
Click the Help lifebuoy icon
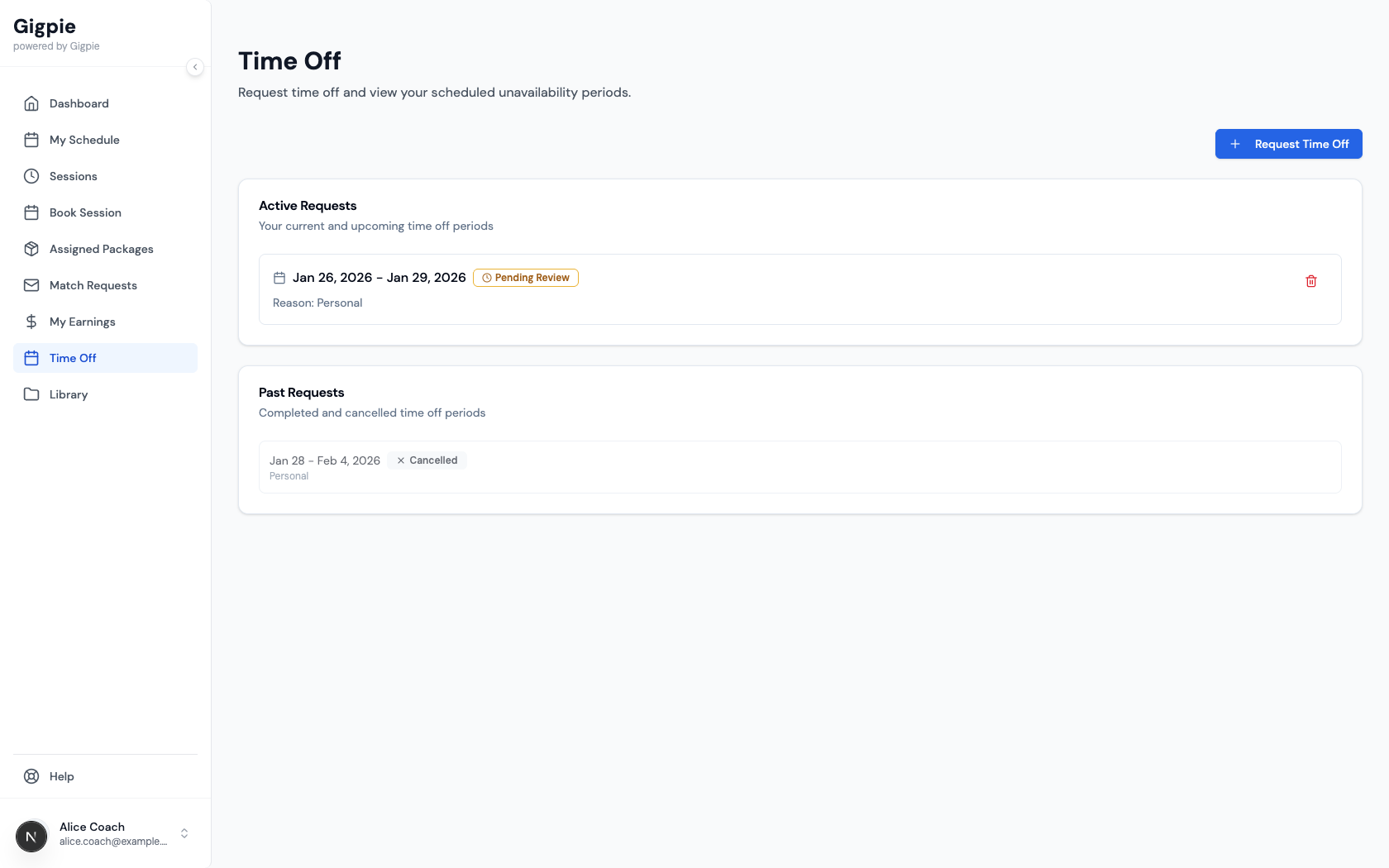click(x=31, y=776)
